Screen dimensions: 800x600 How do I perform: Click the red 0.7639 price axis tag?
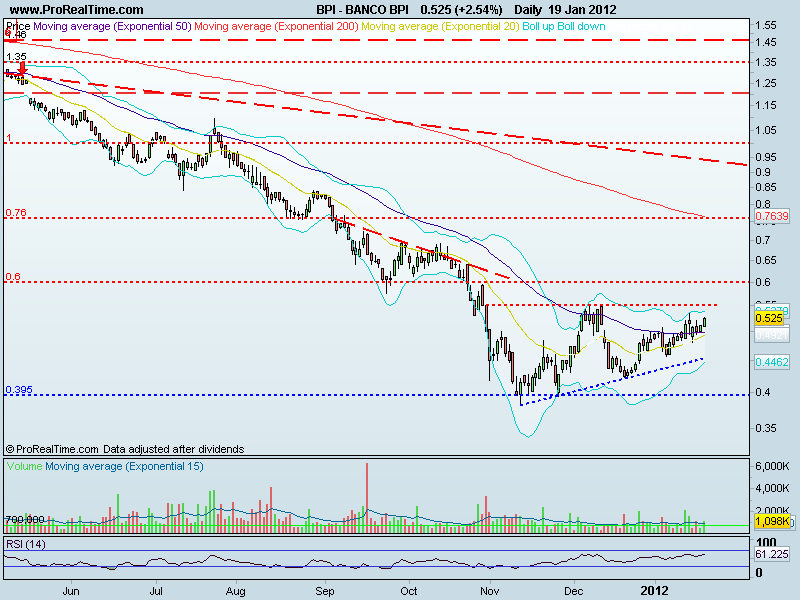tap(771, 216)
